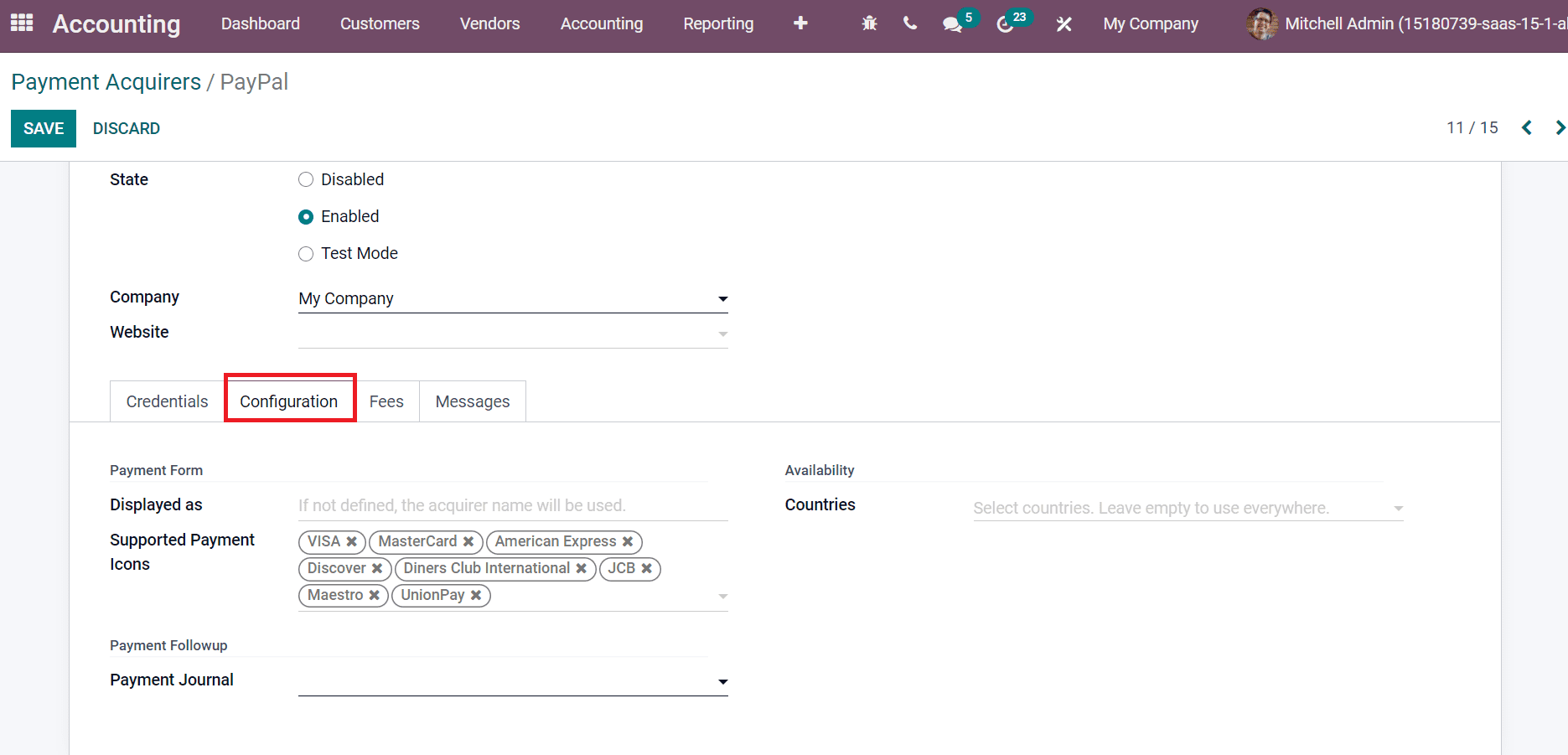Click the plus icon in navbar
Viewport: 1568px width, 755px height.
[800, 23]
